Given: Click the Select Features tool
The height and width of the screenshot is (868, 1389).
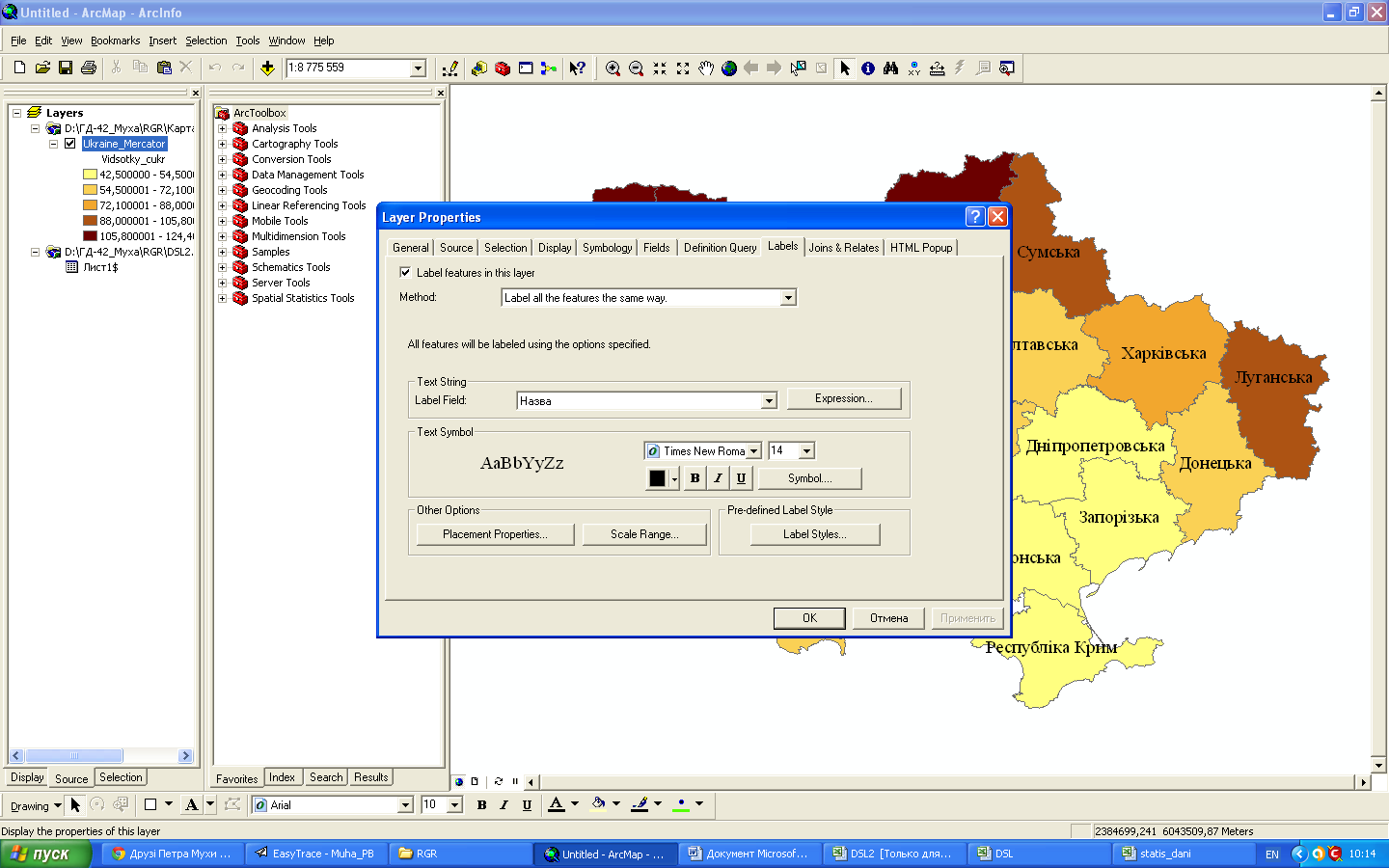Looking at the screenshot, I should click(798, 68).
